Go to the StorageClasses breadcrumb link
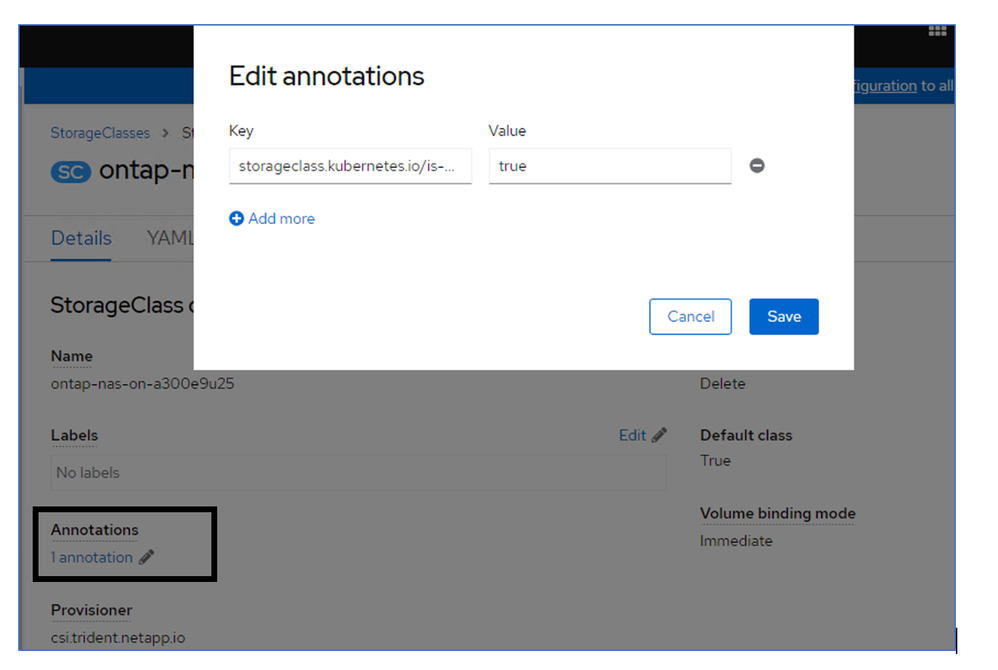 coord(100,133)
